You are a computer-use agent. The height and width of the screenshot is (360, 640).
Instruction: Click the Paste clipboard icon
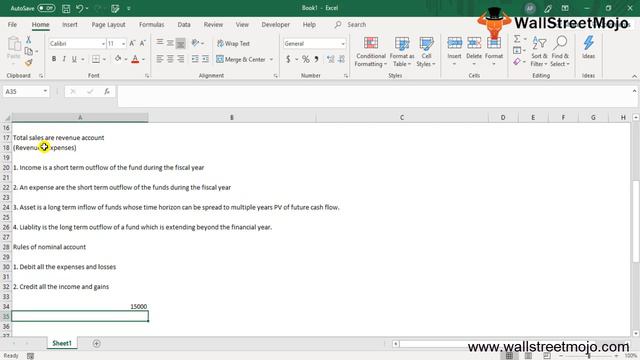point(14,44)
